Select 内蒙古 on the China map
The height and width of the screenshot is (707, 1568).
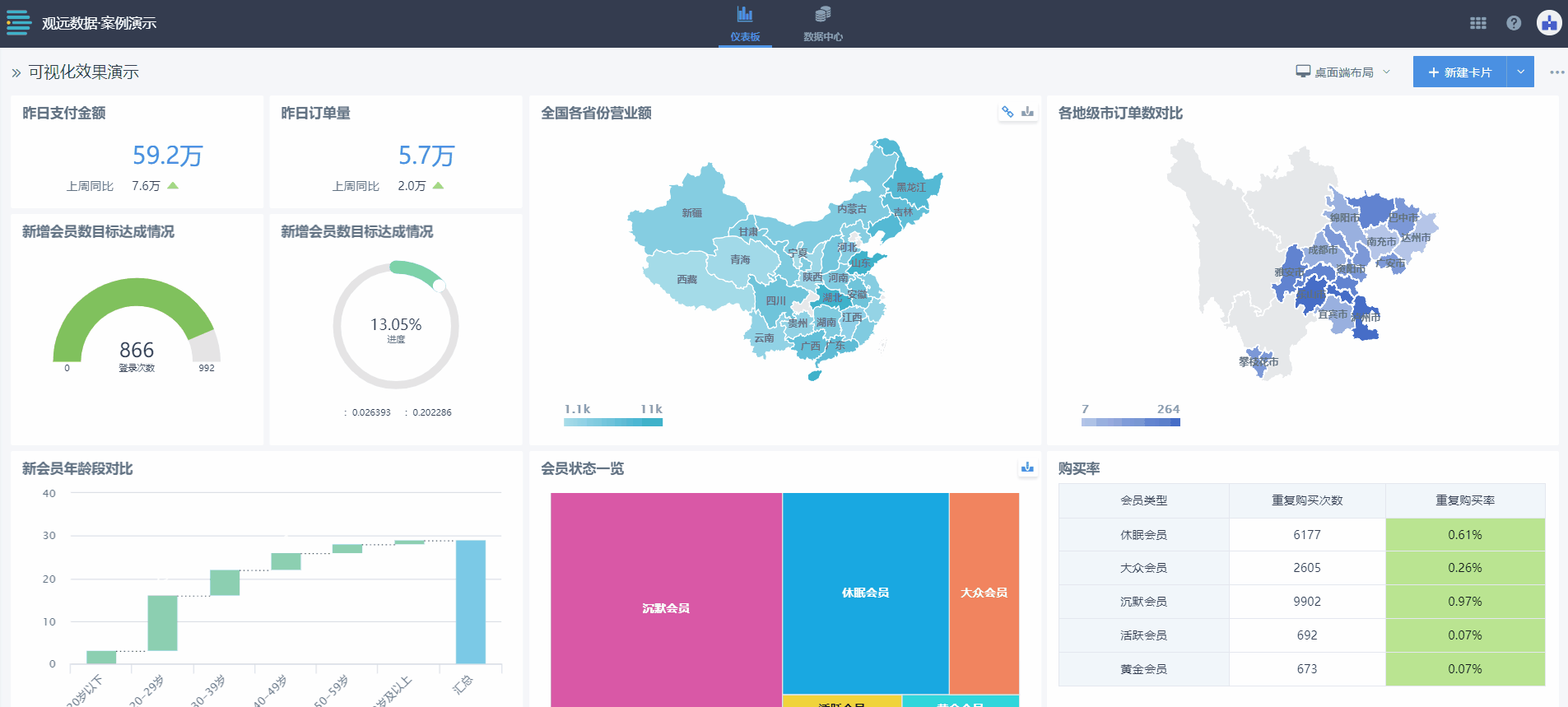[x=852, y=209]
